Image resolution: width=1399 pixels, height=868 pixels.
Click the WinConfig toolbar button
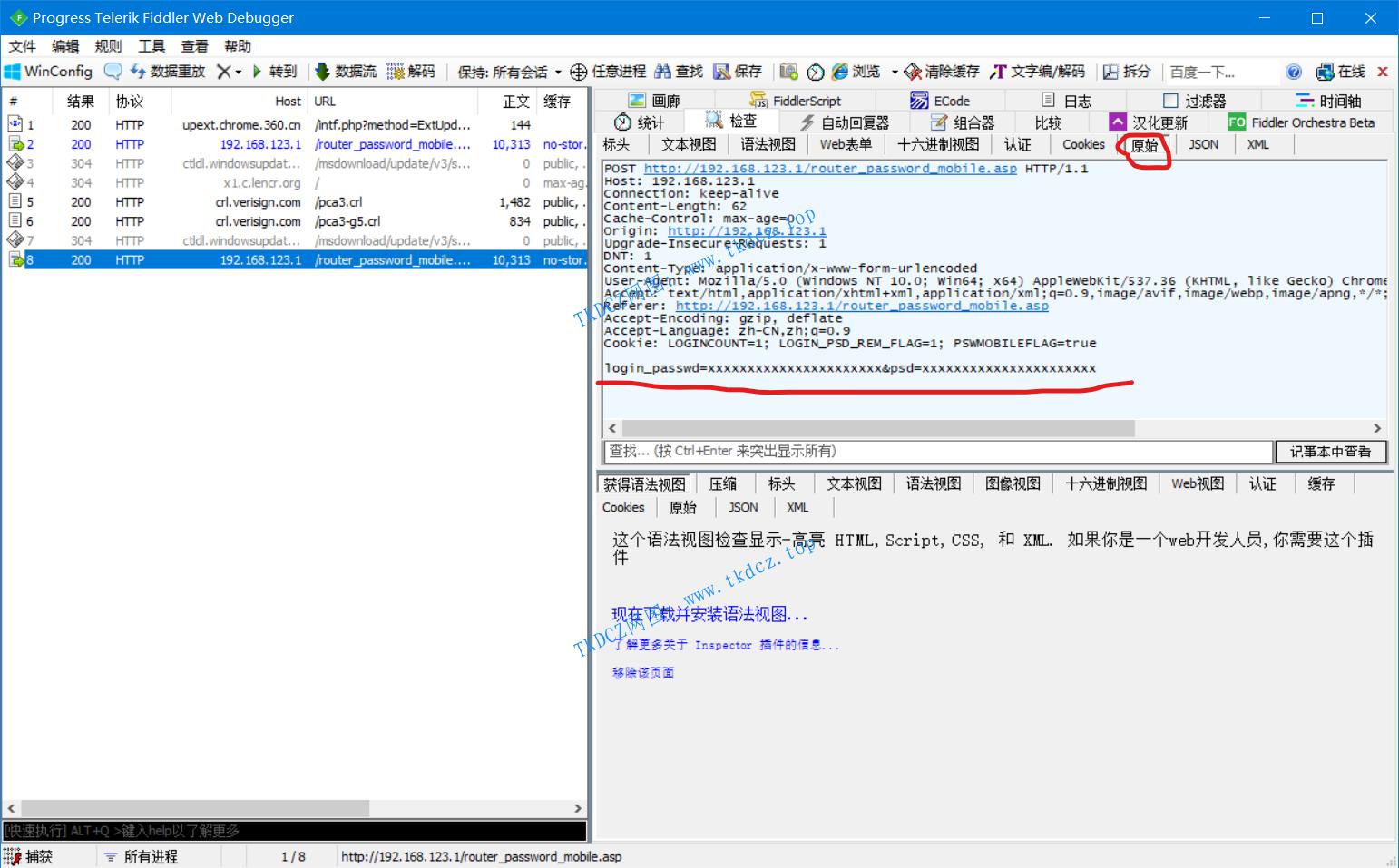49,72
